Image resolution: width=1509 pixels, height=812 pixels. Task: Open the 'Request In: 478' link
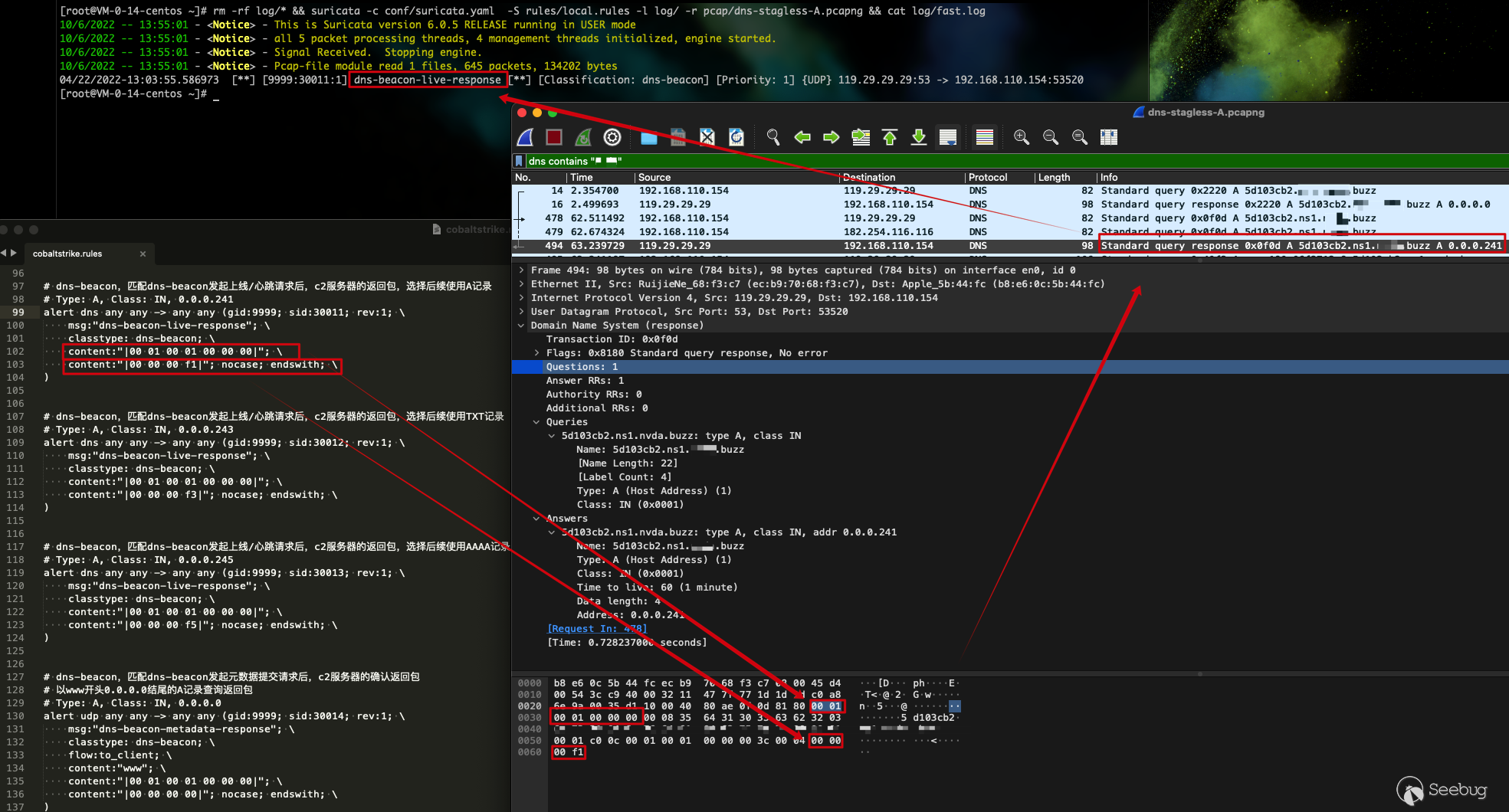(597, 629)
